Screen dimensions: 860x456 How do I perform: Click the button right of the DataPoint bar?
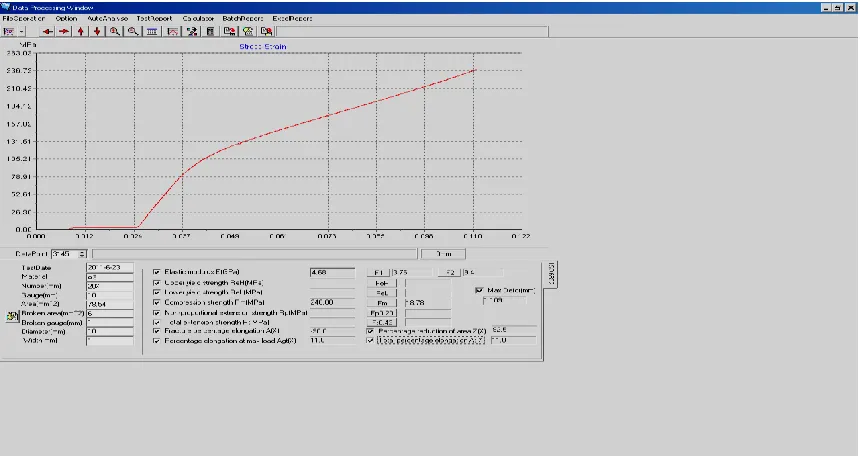[444, 254]
